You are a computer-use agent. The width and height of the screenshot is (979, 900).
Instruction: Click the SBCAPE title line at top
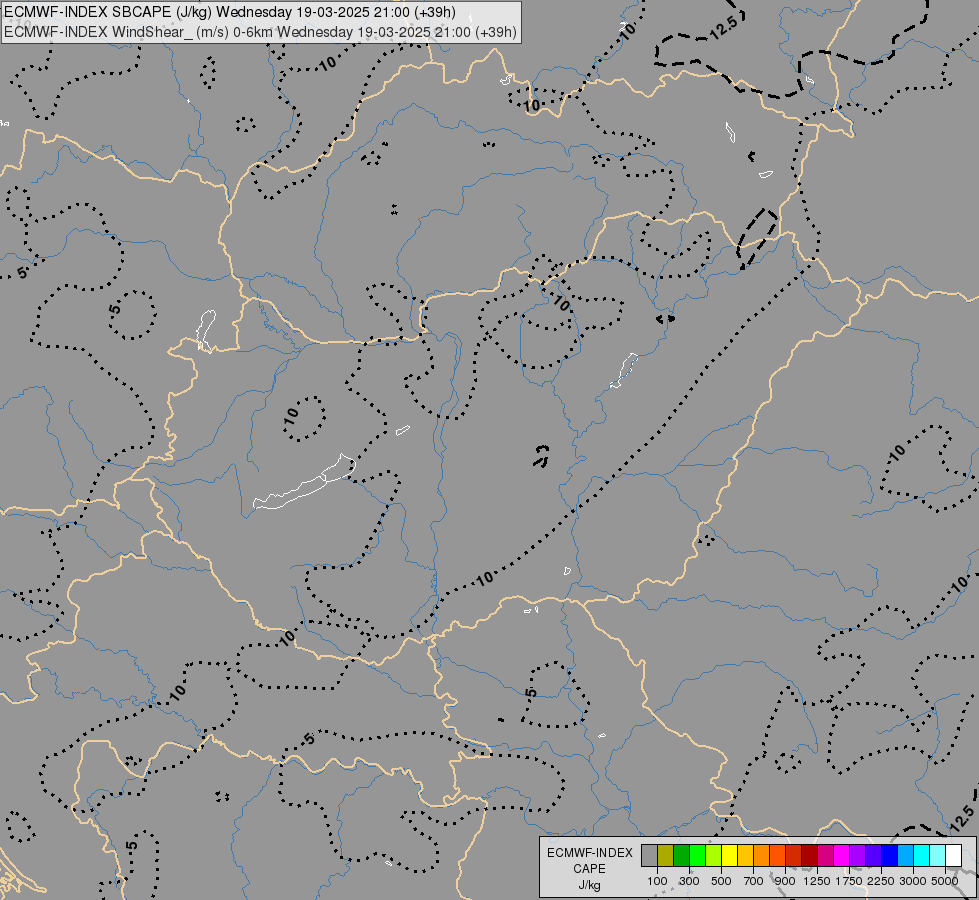(230, 12)
